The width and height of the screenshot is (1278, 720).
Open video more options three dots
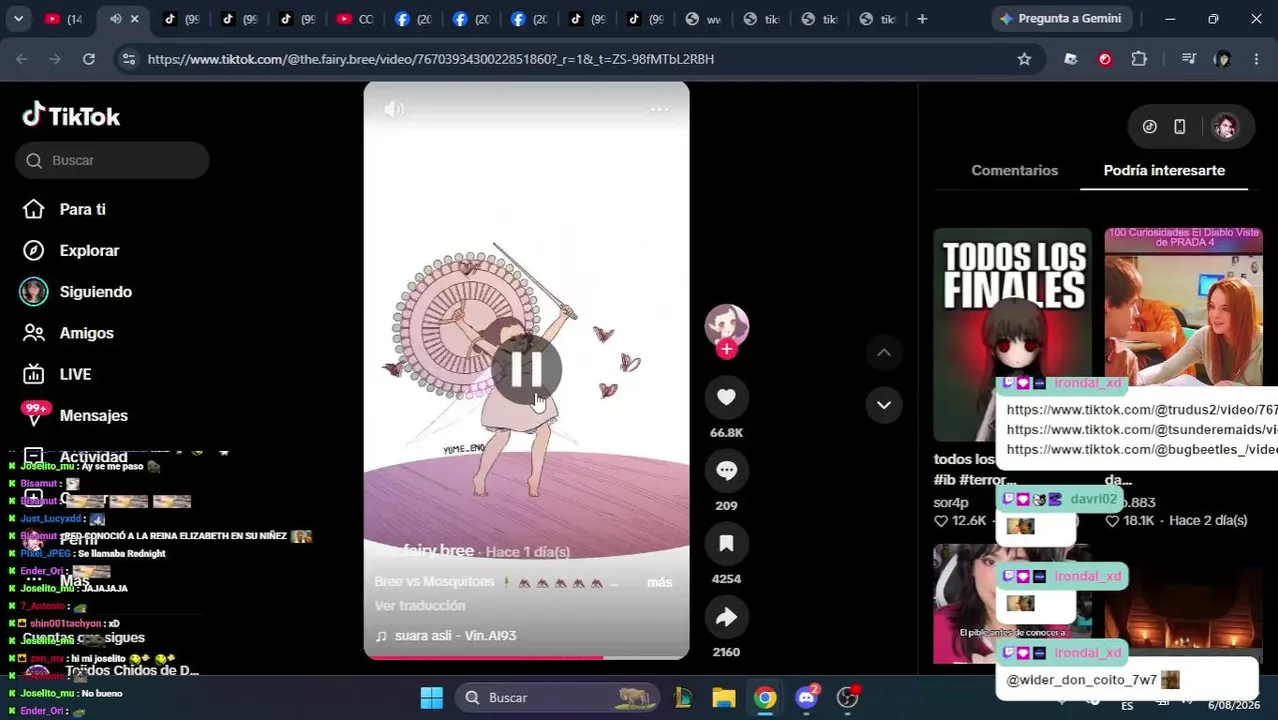click(659, 109)
